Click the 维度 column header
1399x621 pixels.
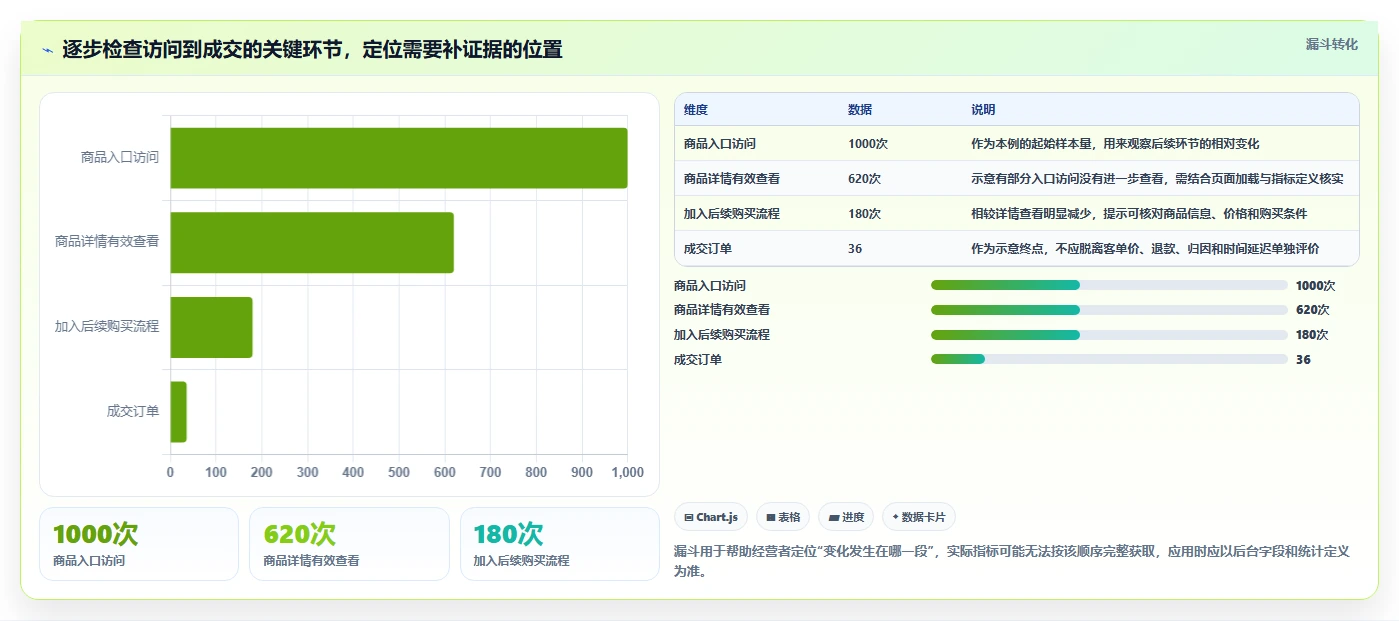pos(696,110)
